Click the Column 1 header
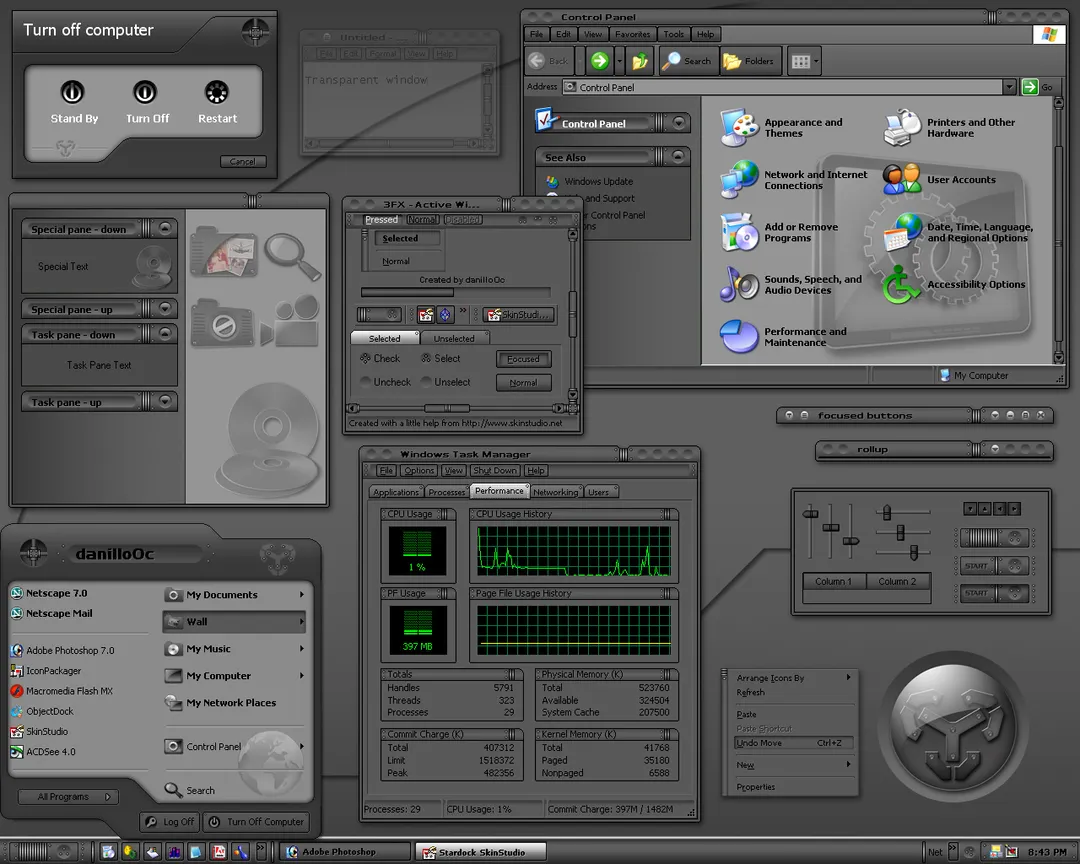This screenshot has width=1080, height=864. (x=834, y=582)
